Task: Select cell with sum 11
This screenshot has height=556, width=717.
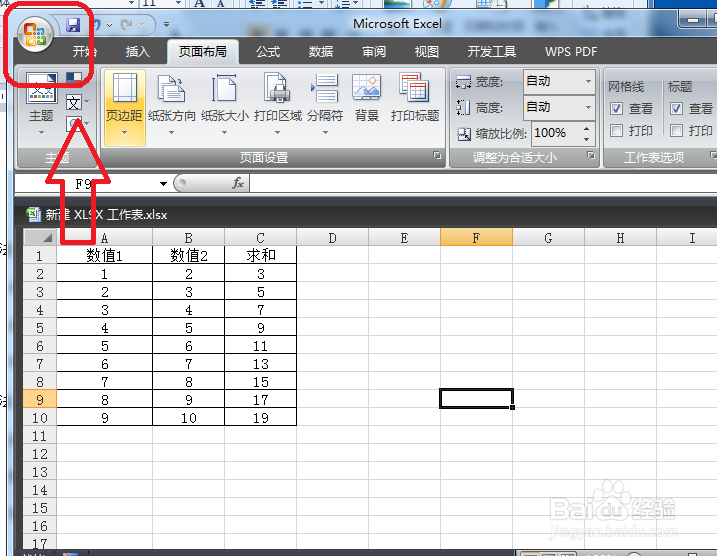Action: point(261,345)
